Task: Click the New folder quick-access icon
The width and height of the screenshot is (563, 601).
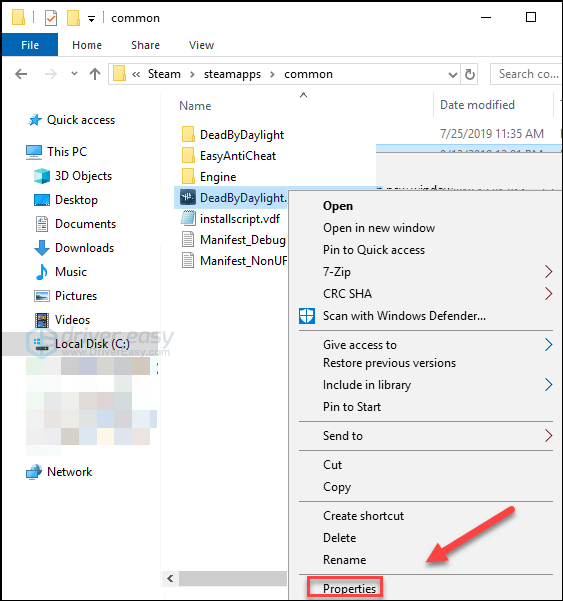Action: coord(73,18)
